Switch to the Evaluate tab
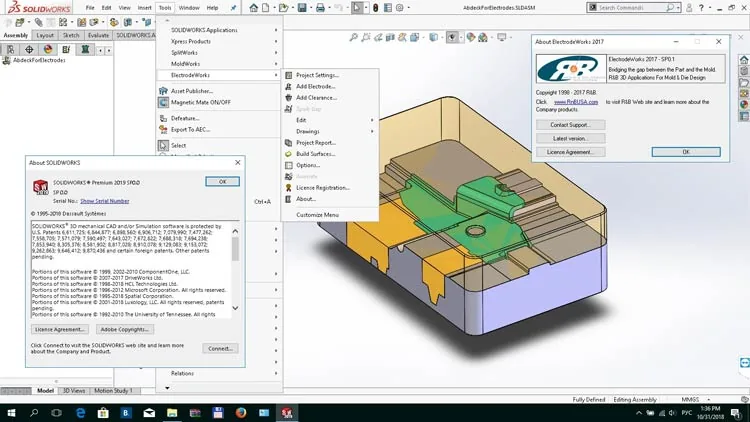 pyautogui.click(x=98, y=35)
